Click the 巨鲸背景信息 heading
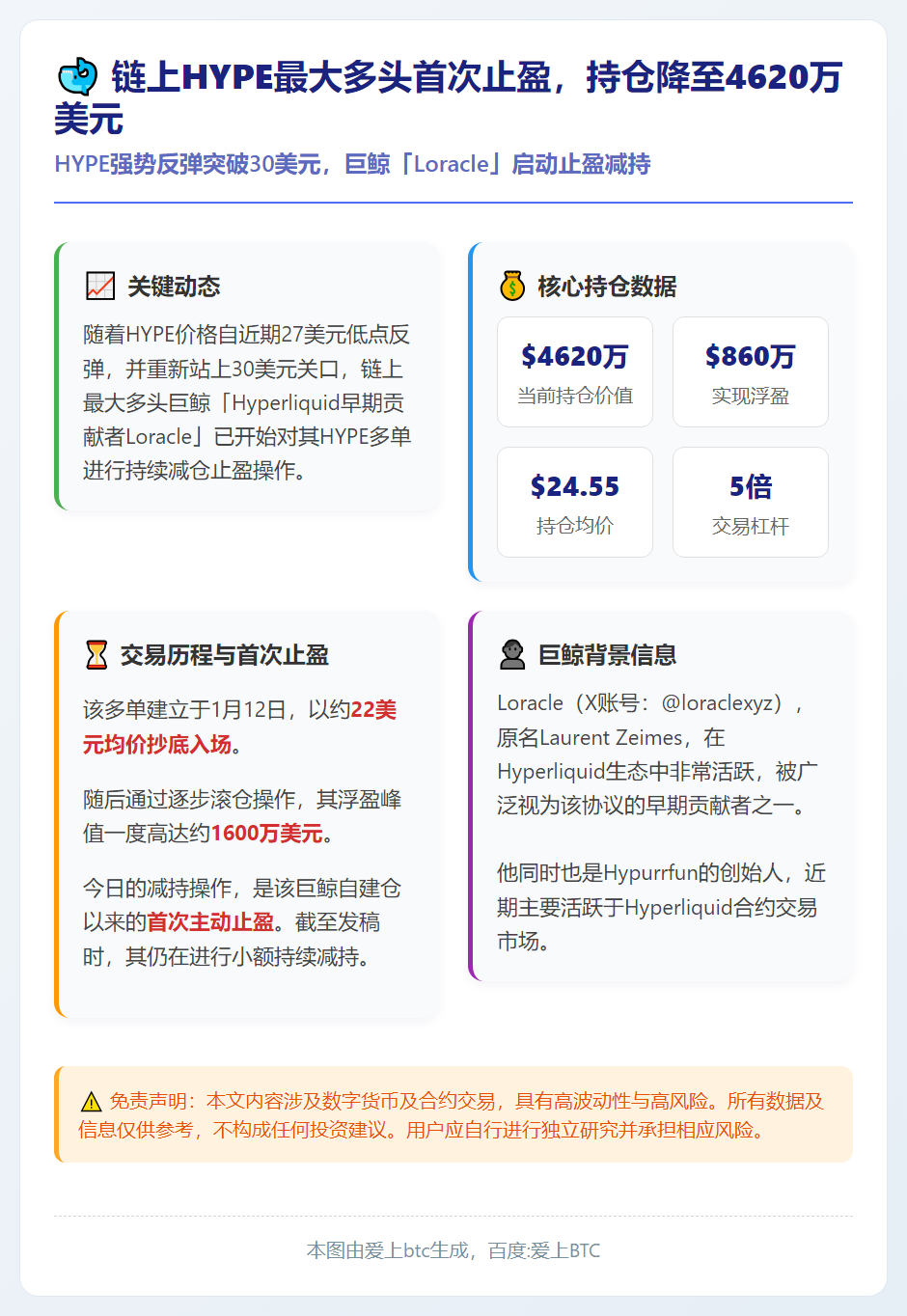 (607, 655)
